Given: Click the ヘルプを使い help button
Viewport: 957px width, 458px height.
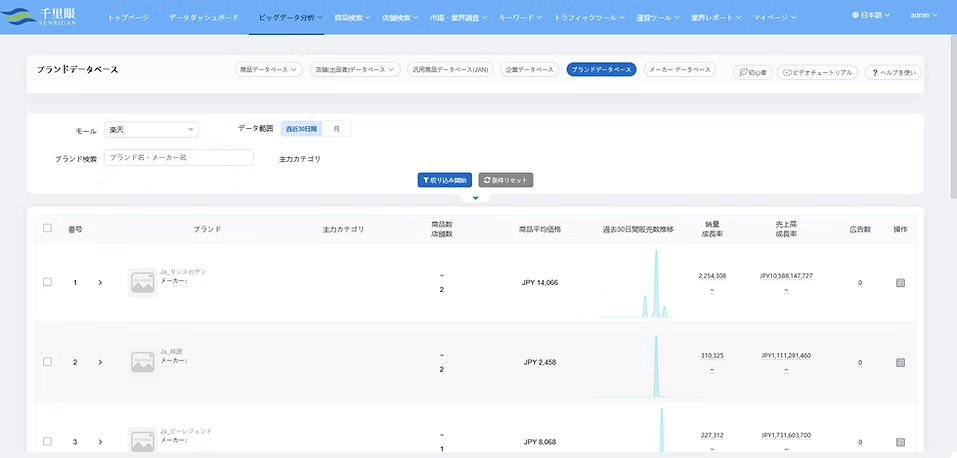Looking at the screenshot, I should tap(893, 72).
